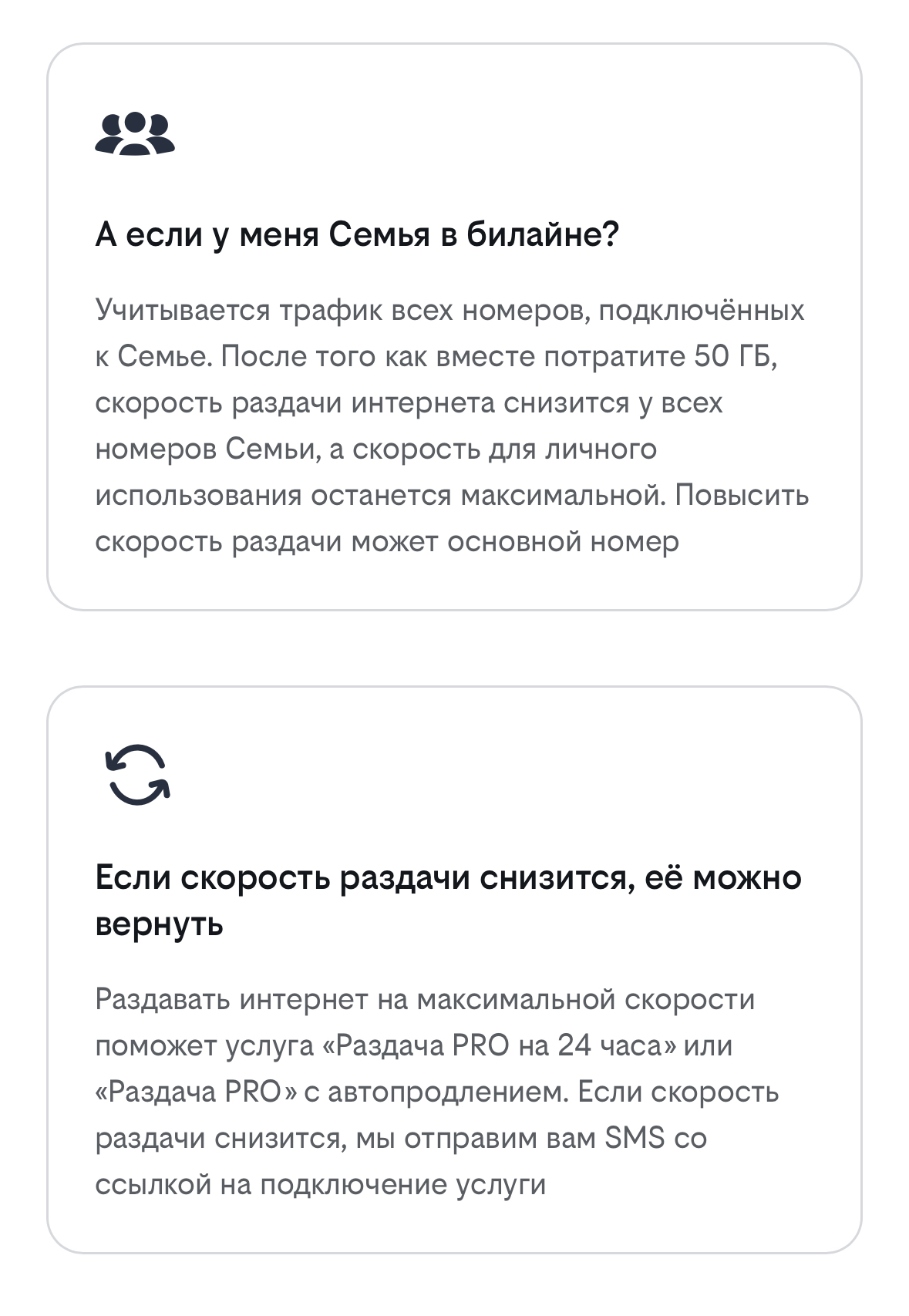This screenshot has height=1316, width=909.
Task: Click the word "вернуть" in the second heading
Action: click(159, 924)
